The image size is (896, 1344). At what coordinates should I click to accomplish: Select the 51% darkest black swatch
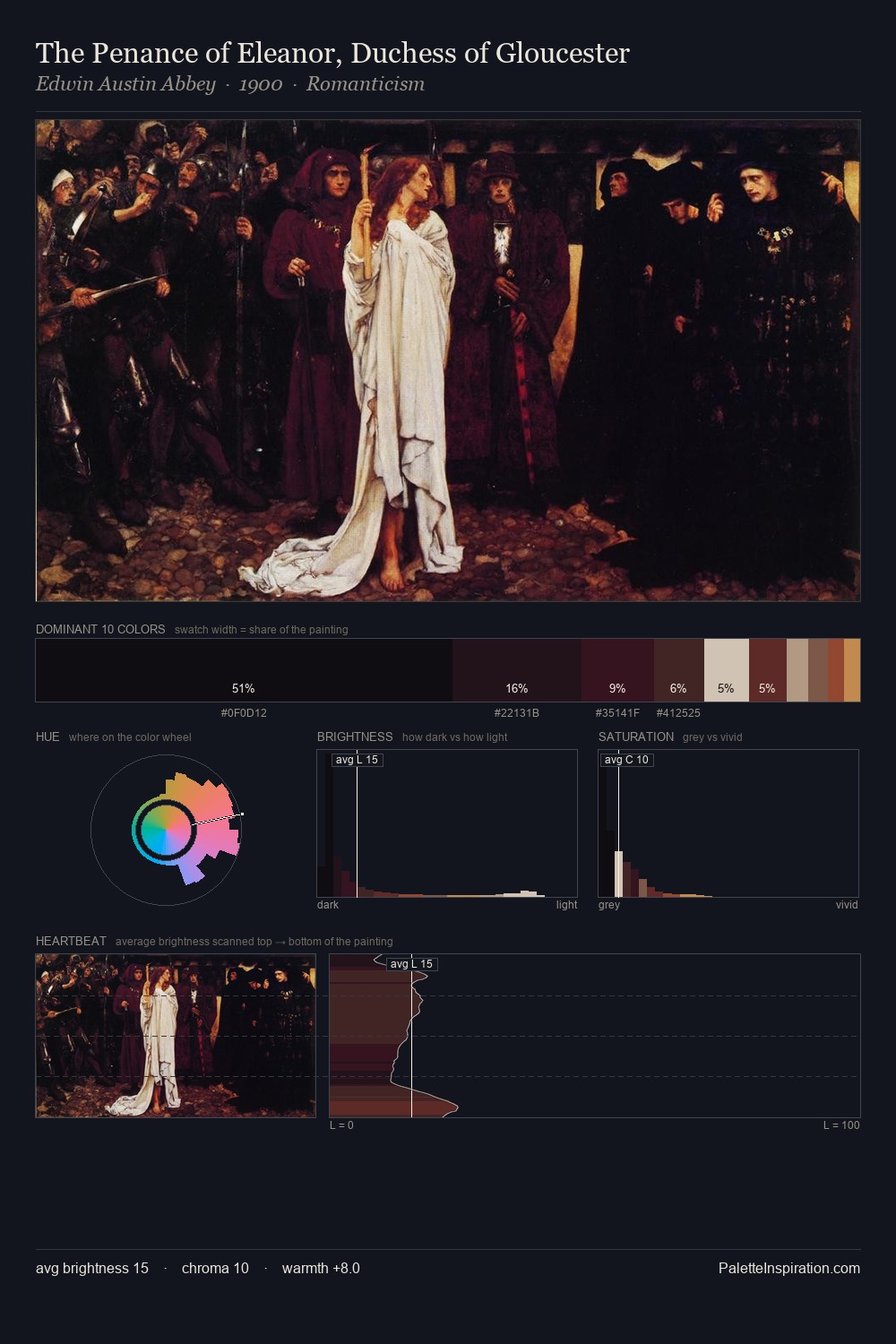(x=244, y=669)
